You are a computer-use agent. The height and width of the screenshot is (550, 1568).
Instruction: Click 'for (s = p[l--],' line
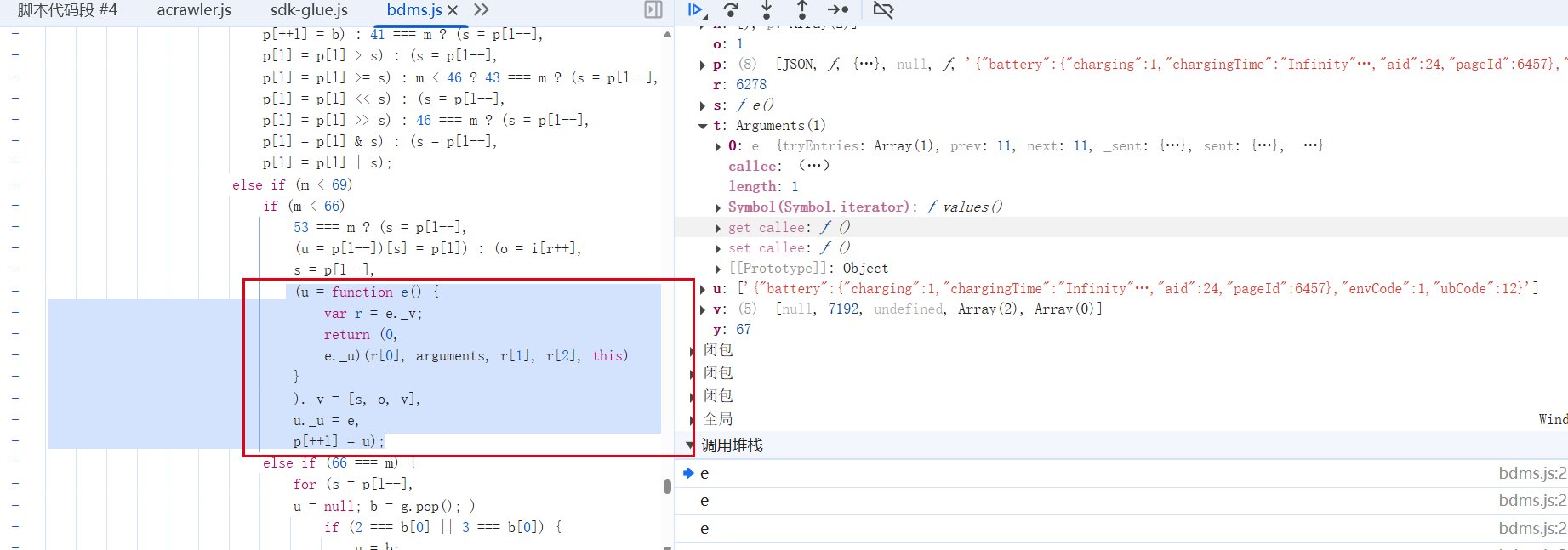point(353,485)
